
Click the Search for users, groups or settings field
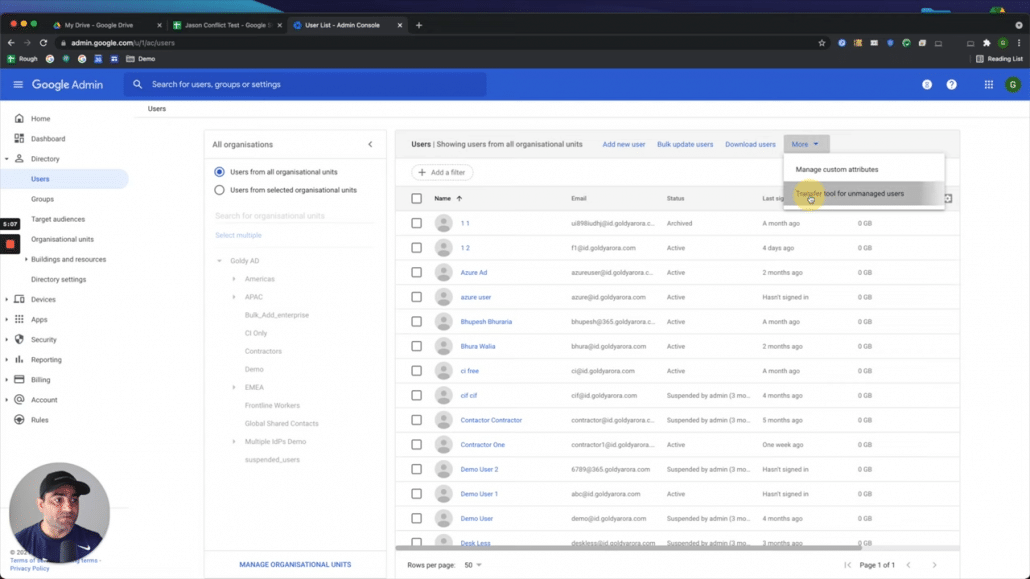pyautogui.click(x=305, y=84)
